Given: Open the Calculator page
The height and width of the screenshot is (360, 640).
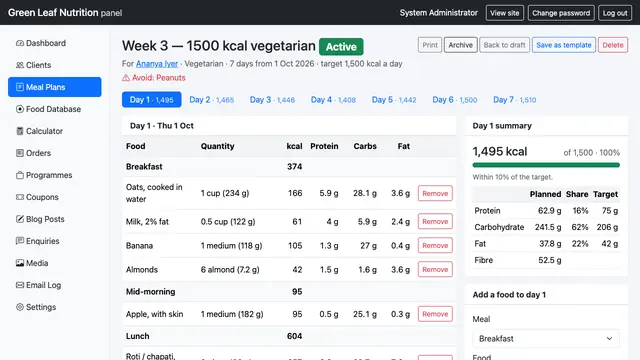Looking at the screenshot, I should (55, 131).
